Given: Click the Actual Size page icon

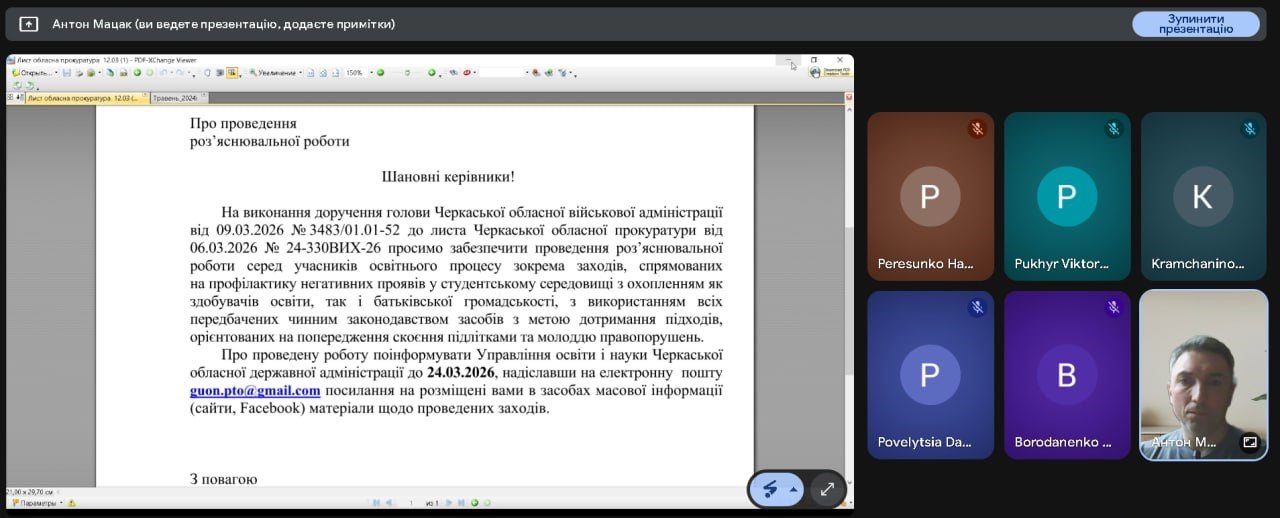Looking at the screenshot, I should 311,73.
